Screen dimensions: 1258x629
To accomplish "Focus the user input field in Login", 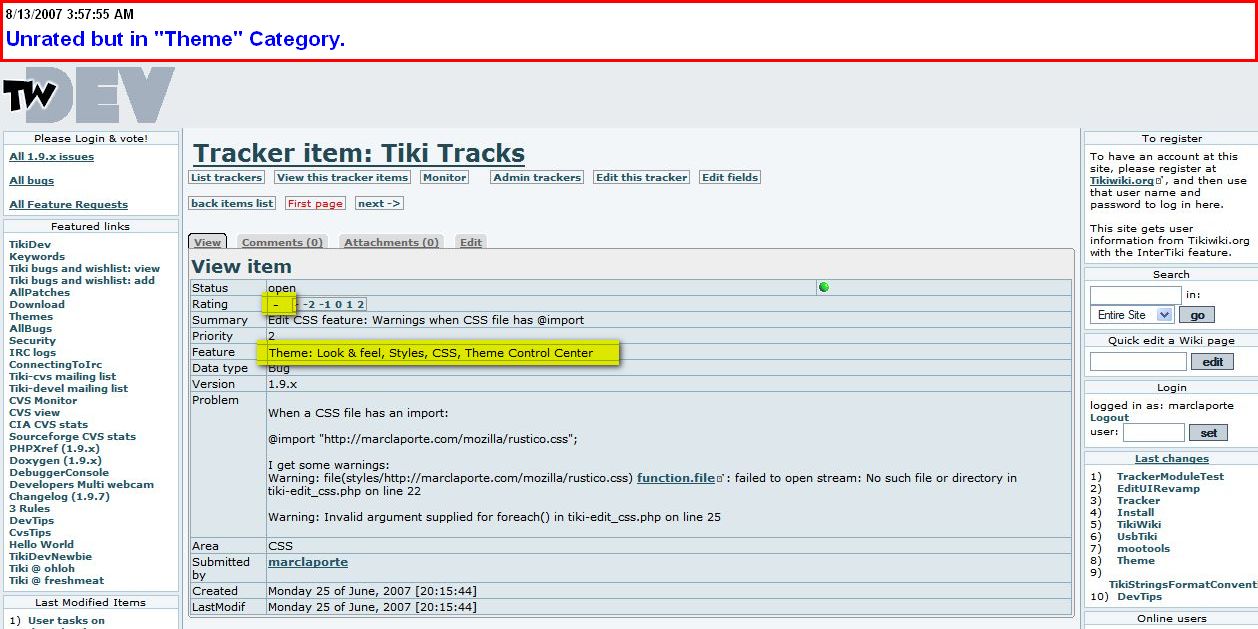I will [x=1154, y=433].
